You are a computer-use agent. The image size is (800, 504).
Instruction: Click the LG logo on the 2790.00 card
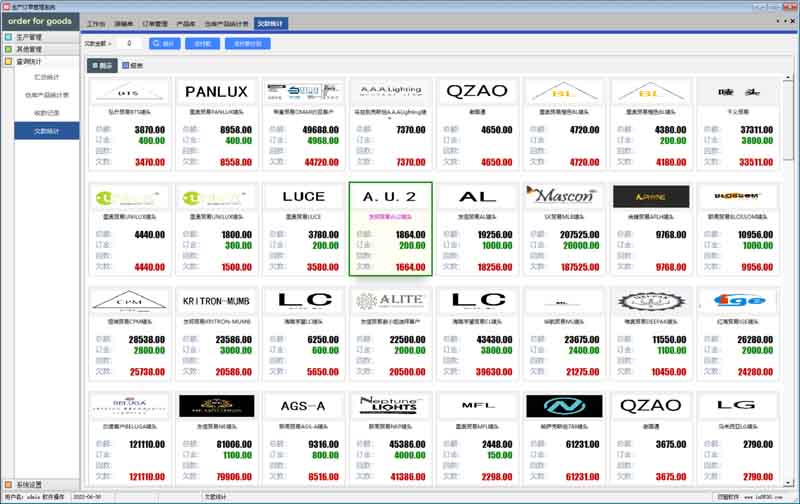pos(736,406)
